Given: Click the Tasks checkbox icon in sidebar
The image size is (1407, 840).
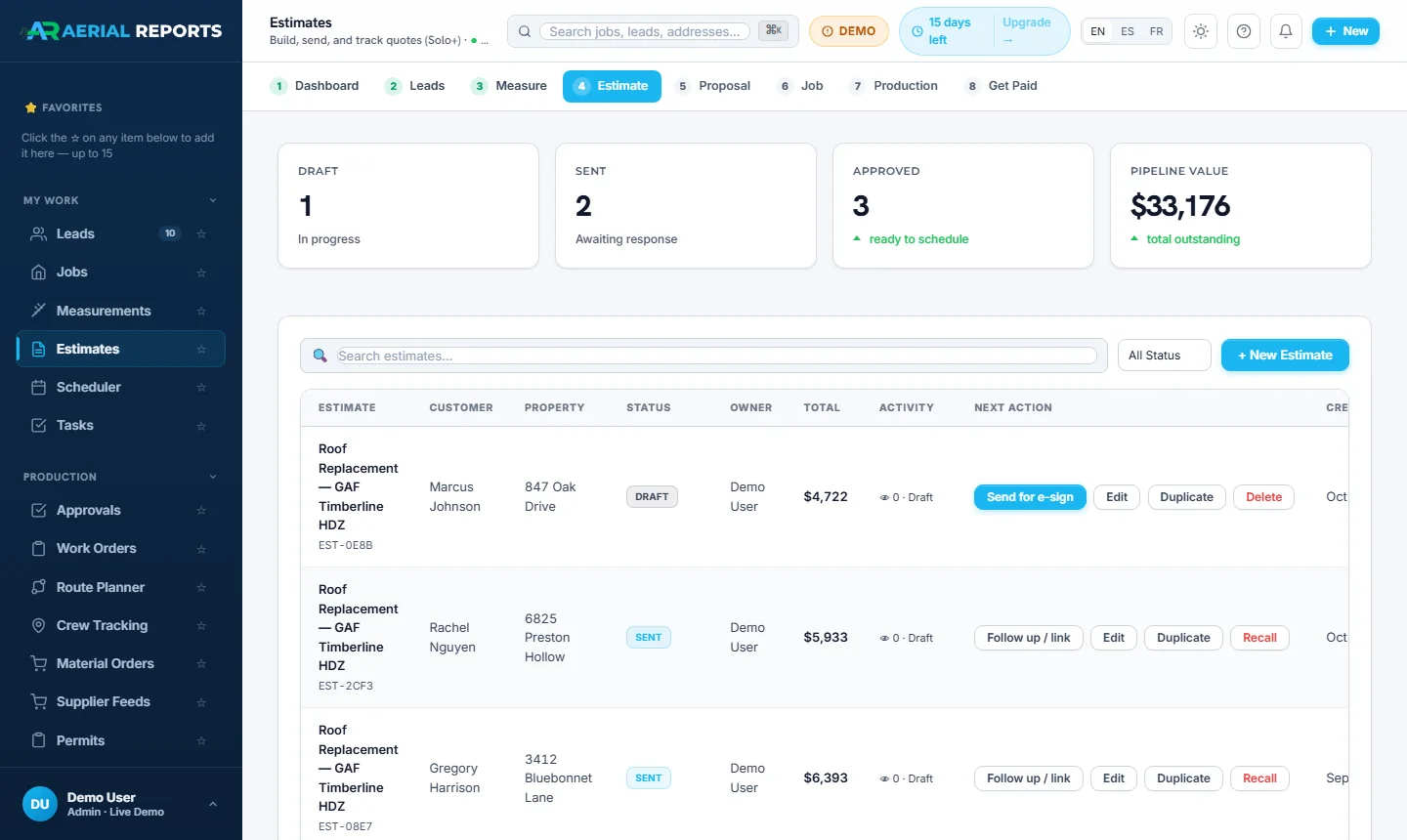Looking at the screenshot, I should 39,426.
